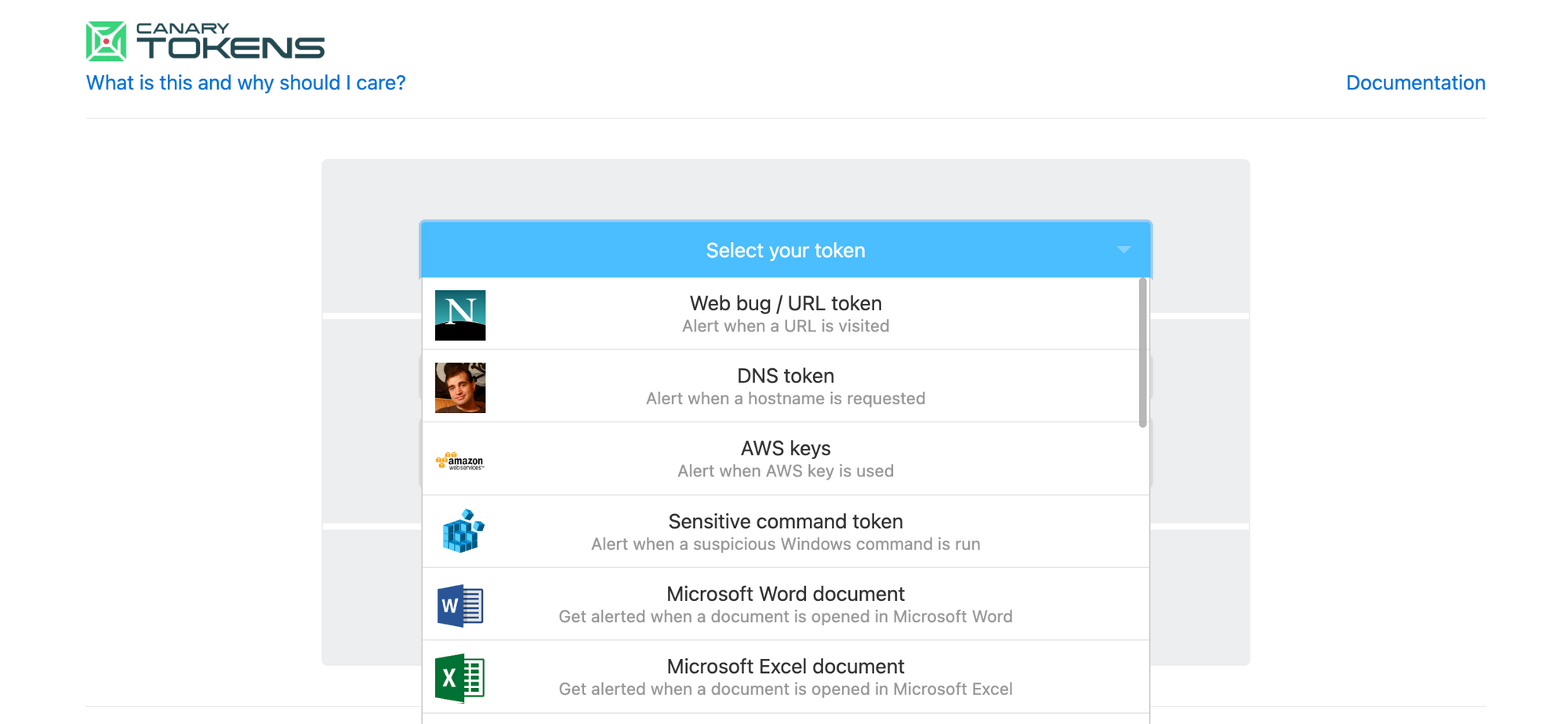Click the portrait photo icon for DNS token

[x=460, y=388]
